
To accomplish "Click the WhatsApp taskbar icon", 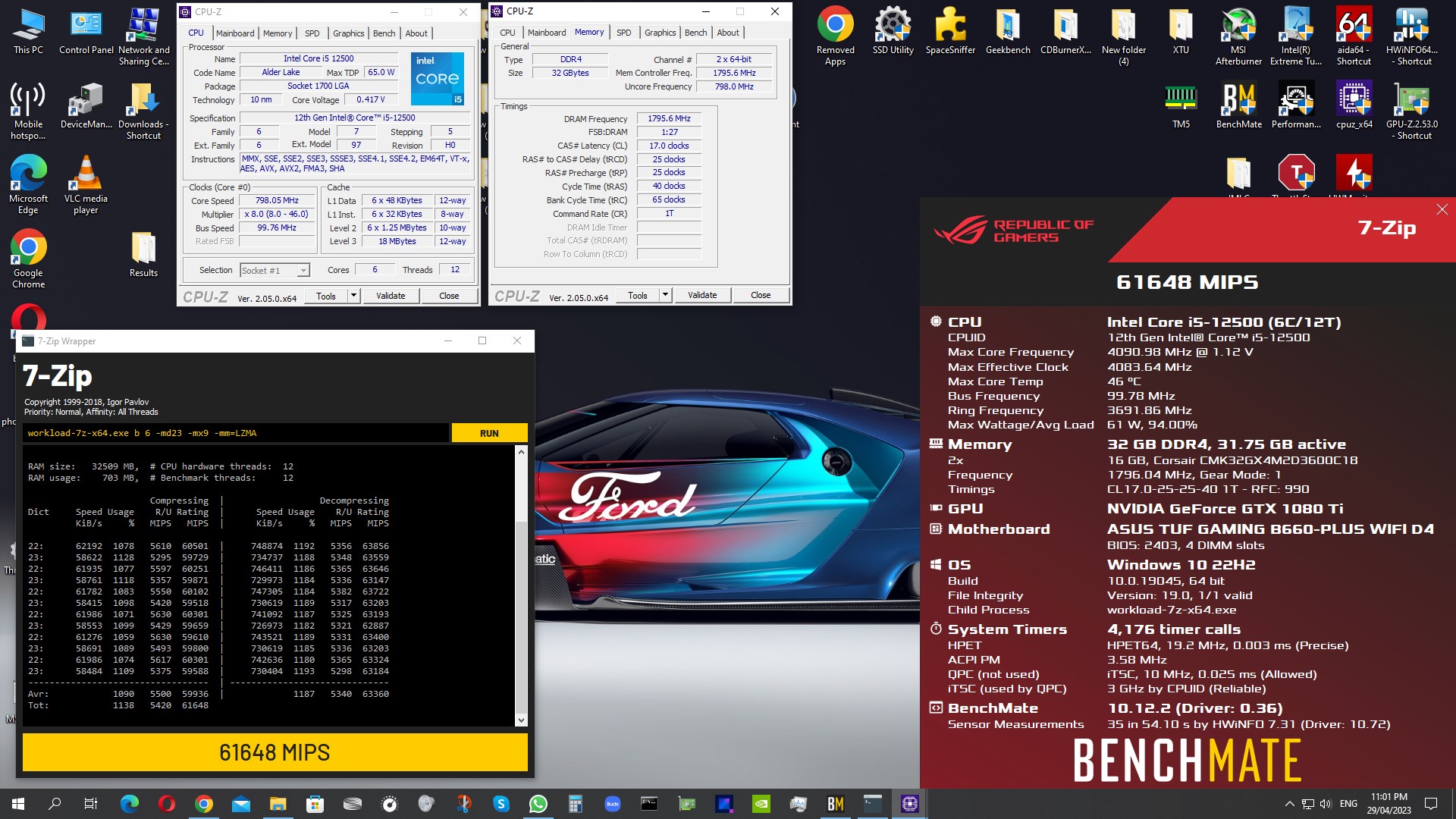I will click(x=538, y=804).
